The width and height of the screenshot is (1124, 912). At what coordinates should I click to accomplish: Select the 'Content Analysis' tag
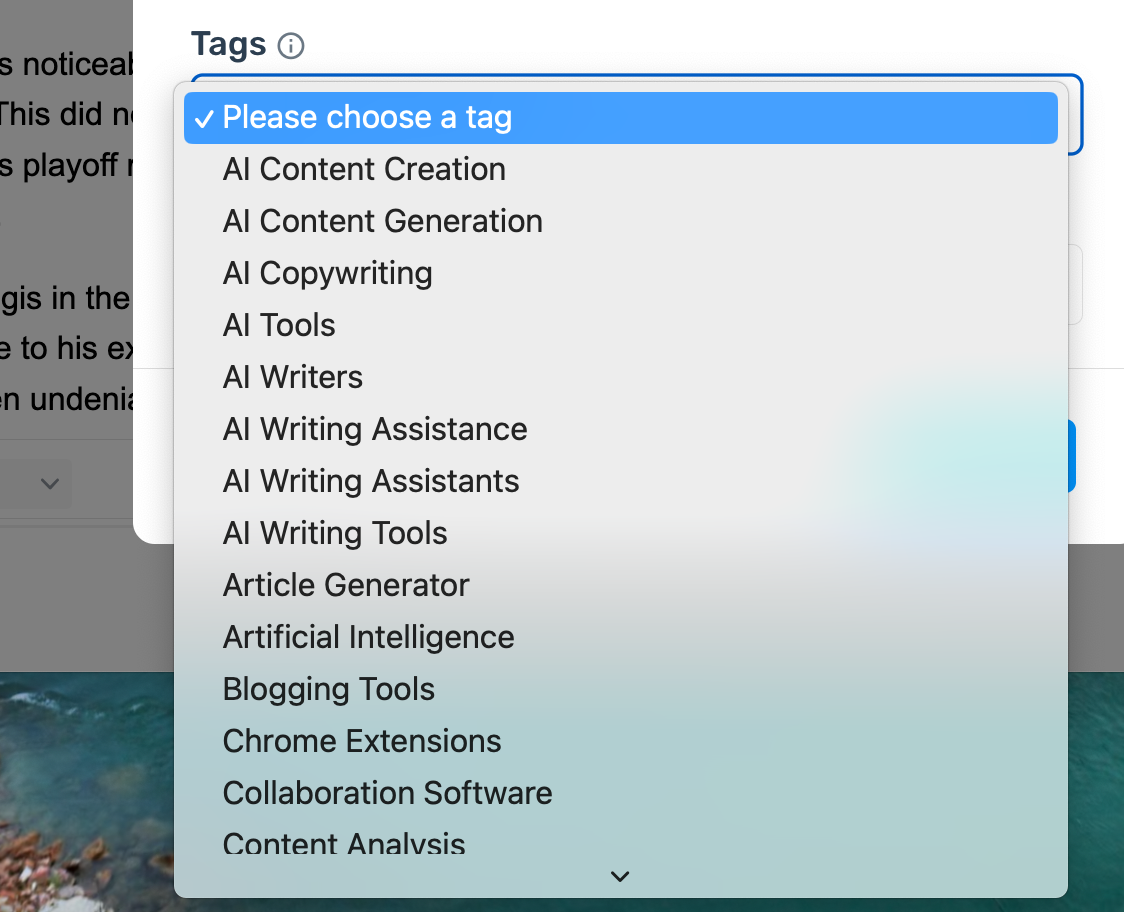tap(344, 843)
